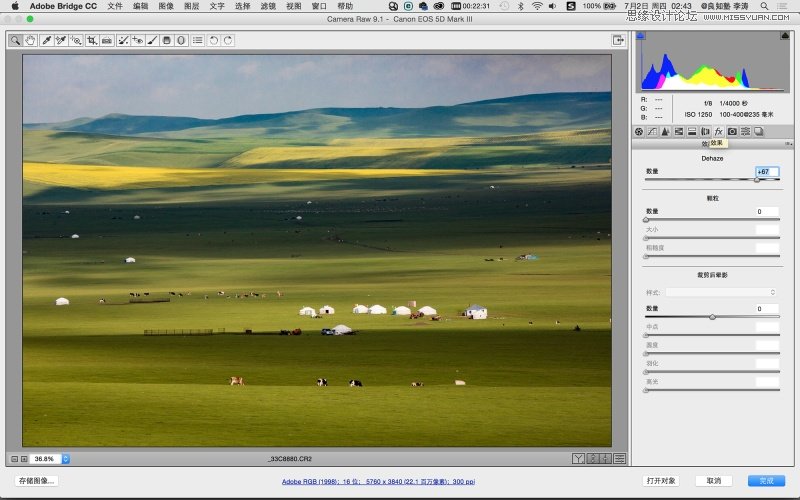Click the 存储图像 button
Image resolution: width=800 pixels, height=500 pixels.
point(35,481)
